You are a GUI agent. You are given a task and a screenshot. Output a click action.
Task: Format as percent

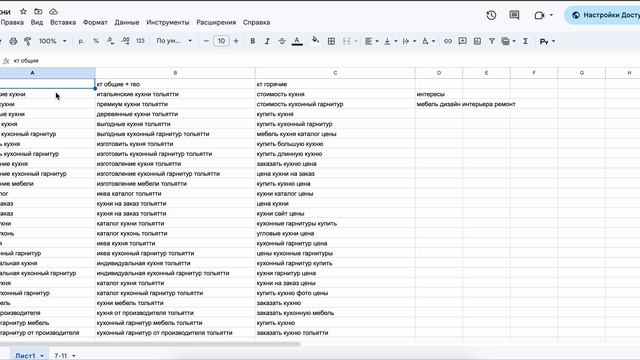[96, 41]
